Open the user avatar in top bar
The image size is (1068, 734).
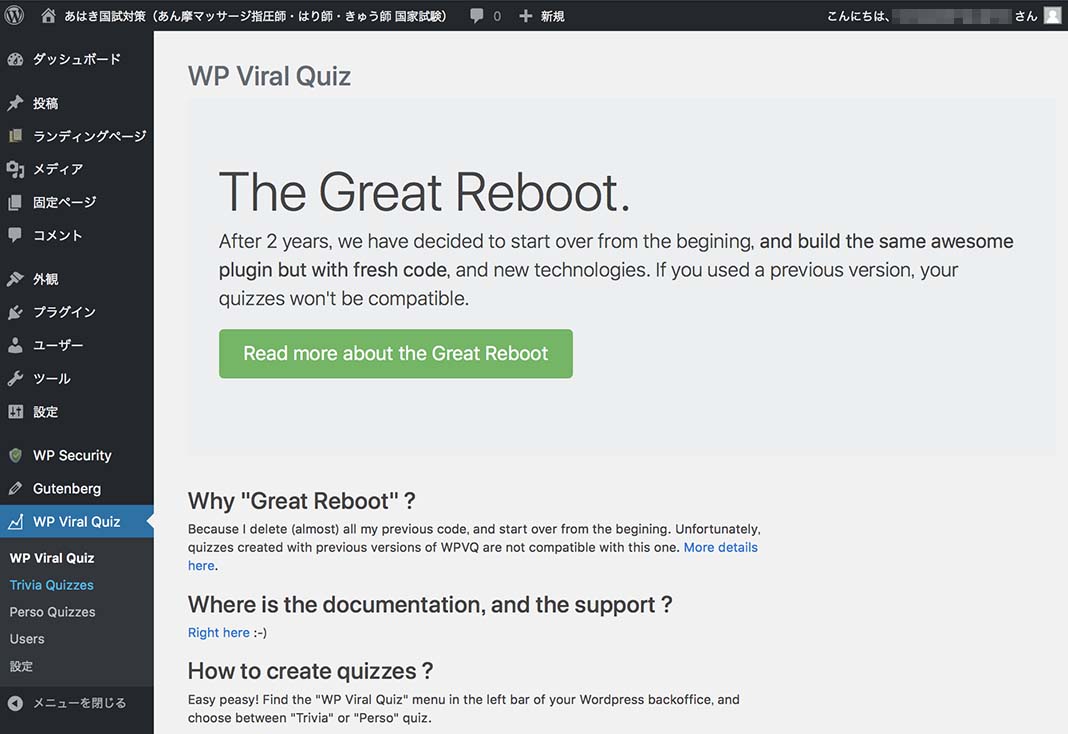click(x=1052, y=15)
